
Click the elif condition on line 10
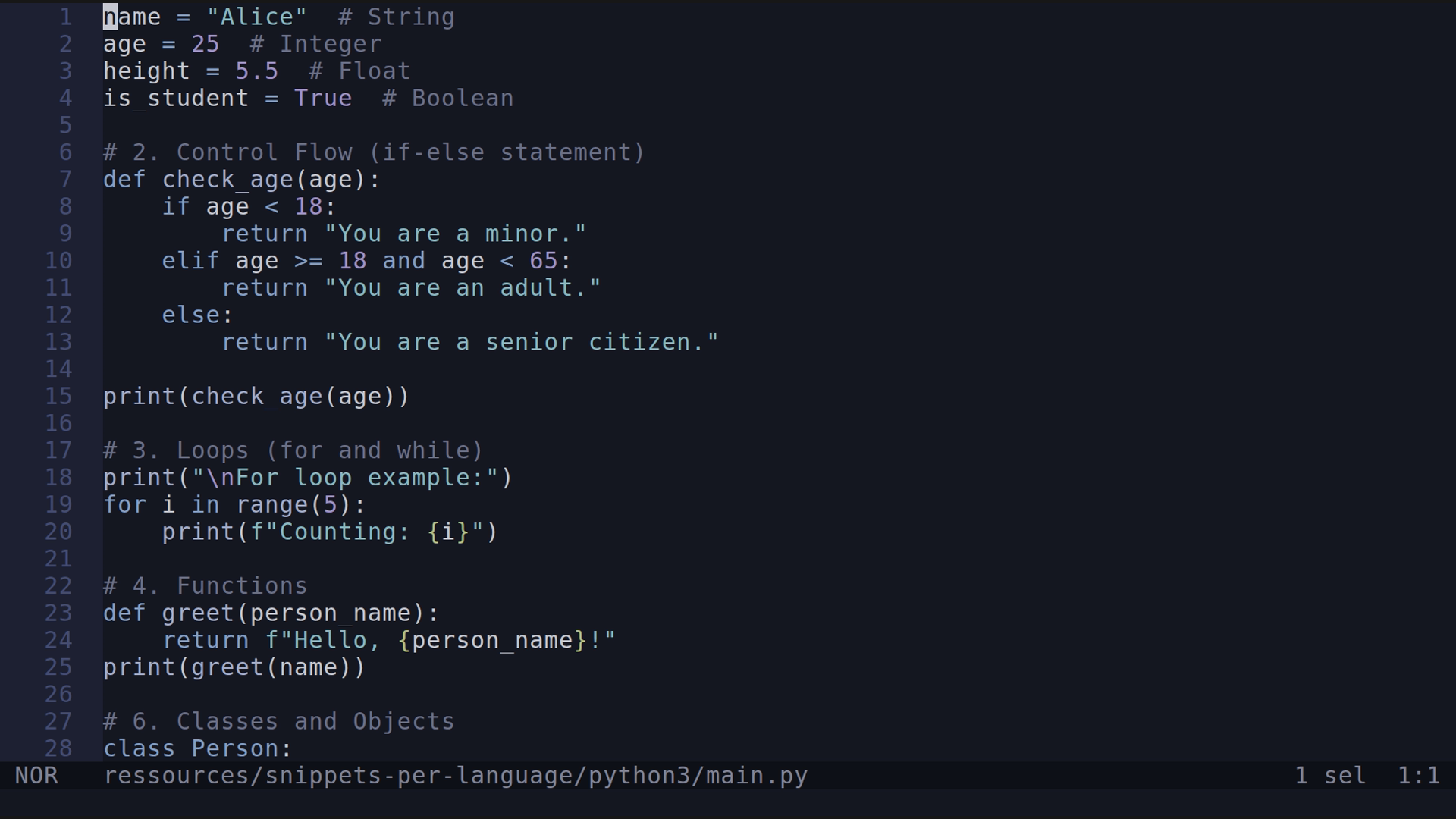[x=364, y=260]
